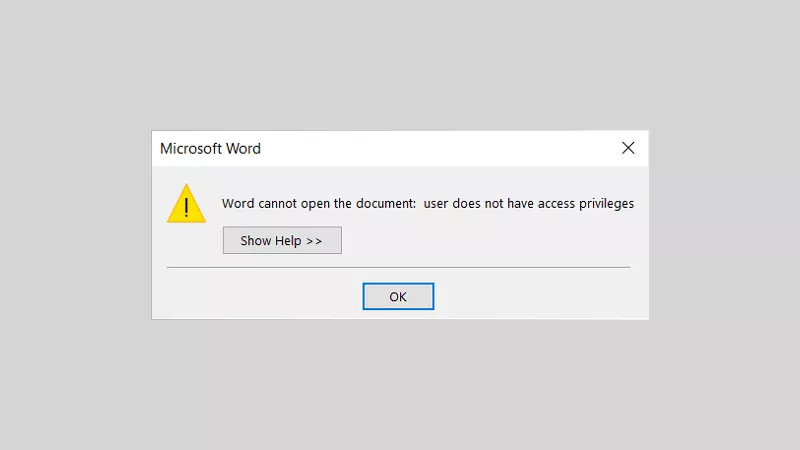800x450 pixels.
Task: Expand the Show Help >> button
Action: (x=282, y=240)
